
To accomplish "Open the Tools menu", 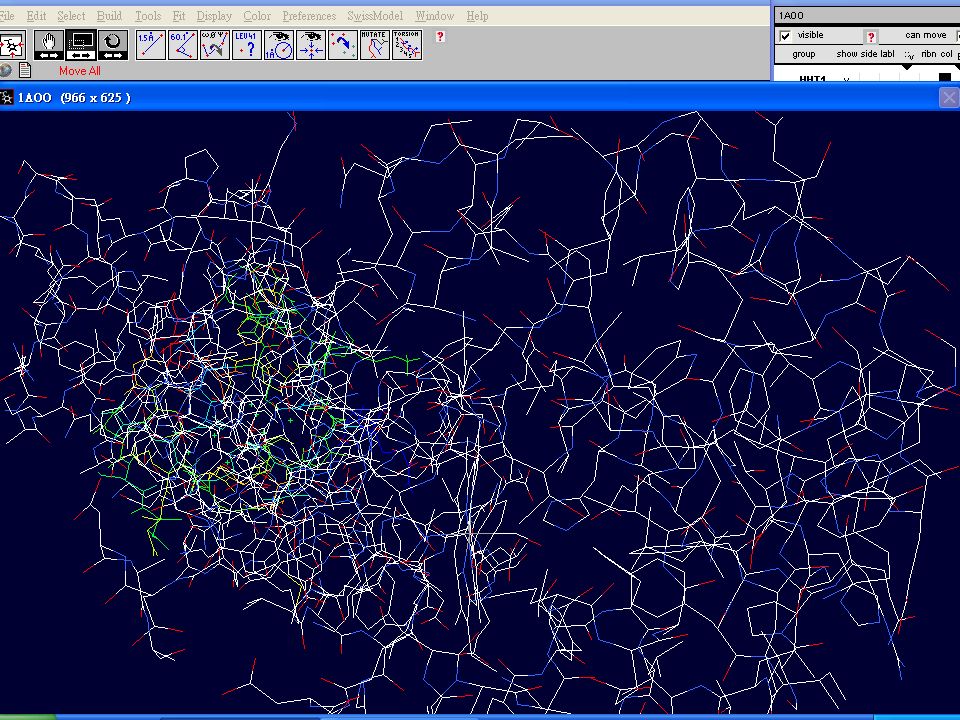I will [x=148, y=16].
